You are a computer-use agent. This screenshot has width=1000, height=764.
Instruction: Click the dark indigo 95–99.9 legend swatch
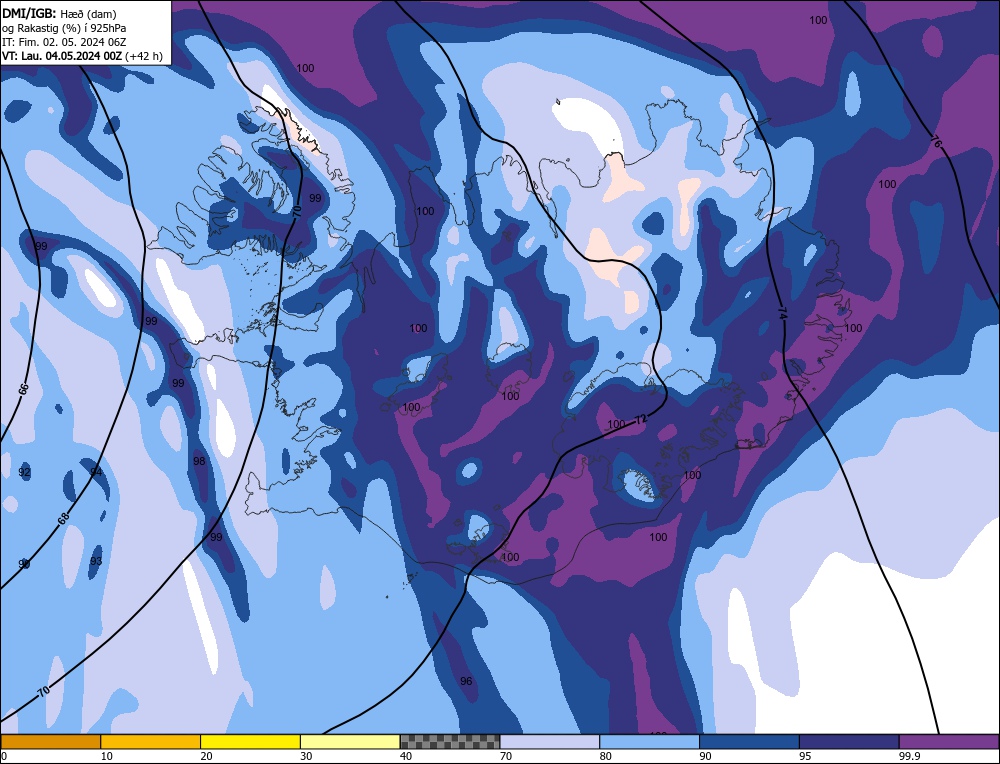849,742
